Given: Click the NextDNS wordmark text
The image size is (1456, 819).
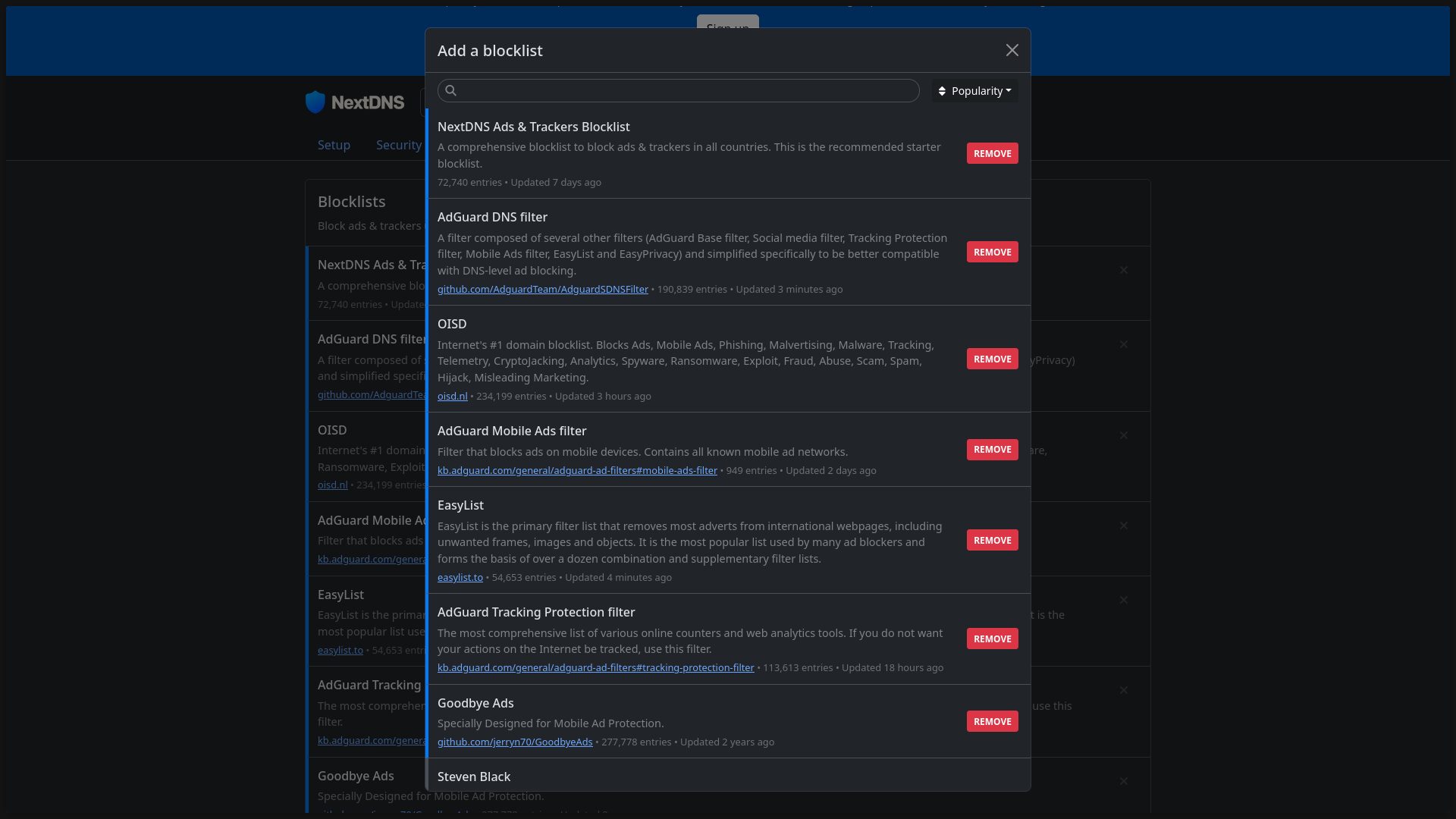Looking at the screenshot, I should click(368, 102).
